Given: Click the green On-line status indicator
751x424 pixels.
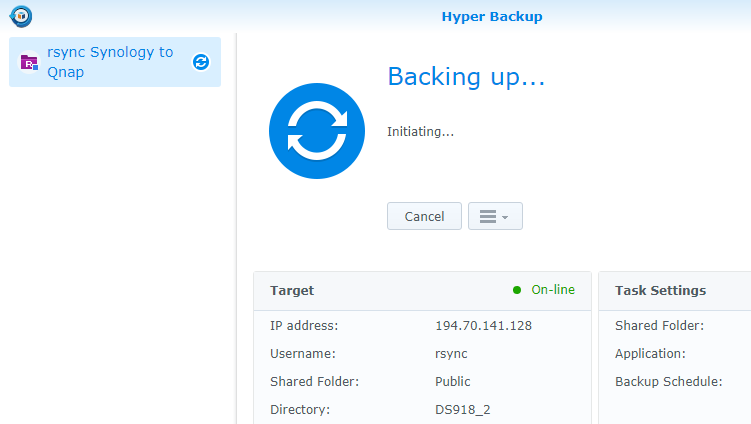Looking at the screenshot, I should [x=517, y=290].
